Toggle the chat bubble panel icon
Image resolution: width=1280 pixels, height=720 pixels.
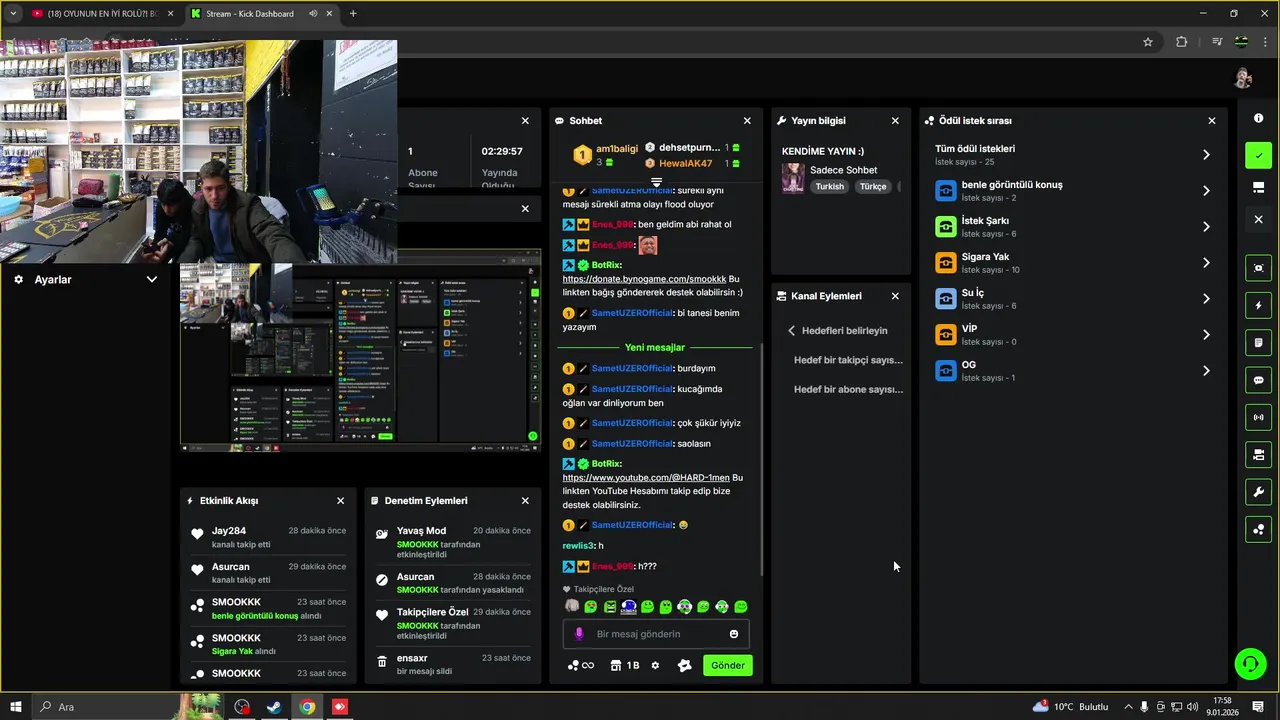click(x=1258, y=380)
